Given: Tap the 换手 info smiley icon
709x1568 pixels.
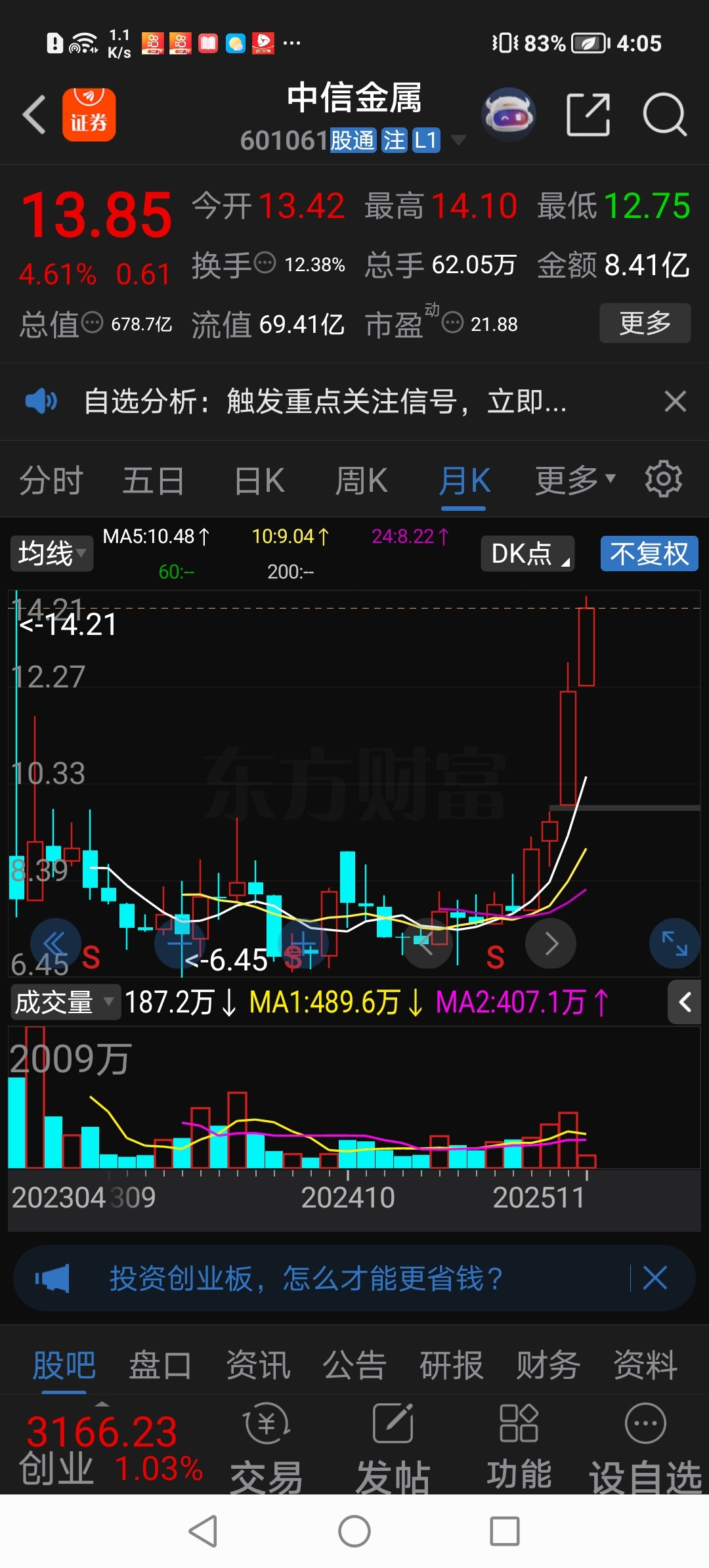Looking at the screenshot, I should pos(265,263).
